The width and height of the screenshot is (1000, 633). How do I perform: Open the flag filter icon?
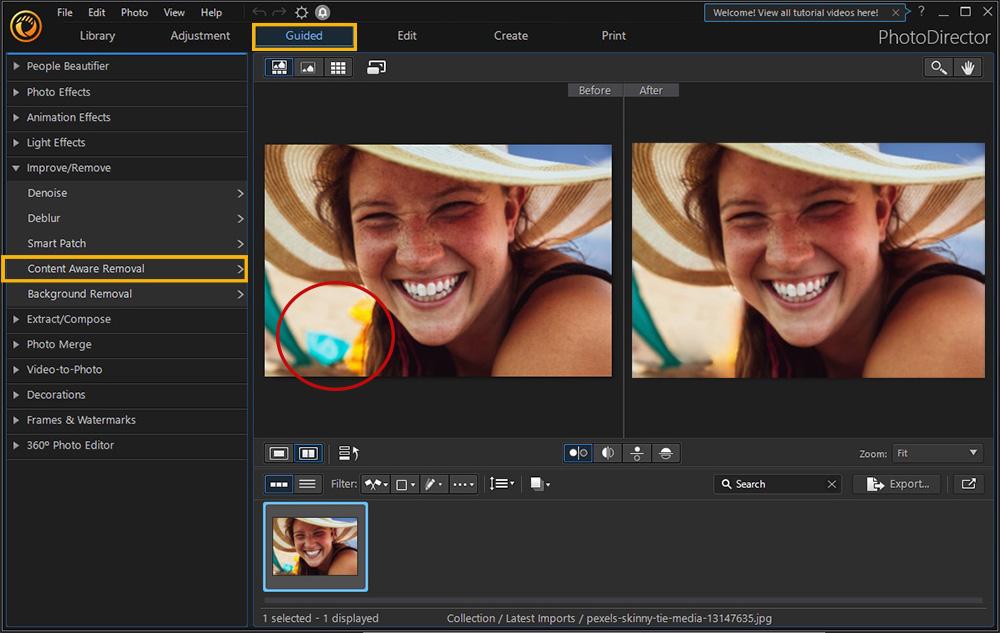[x=374, y=484]
